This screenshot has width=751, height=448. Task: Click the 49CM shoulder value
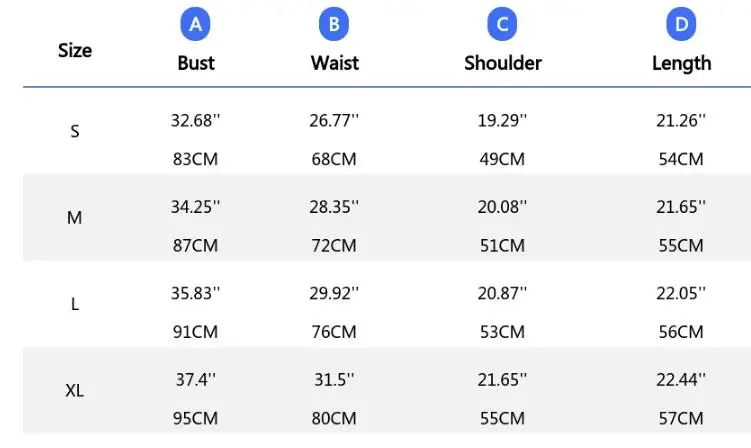pyautogui.click(x=502, y=159)
